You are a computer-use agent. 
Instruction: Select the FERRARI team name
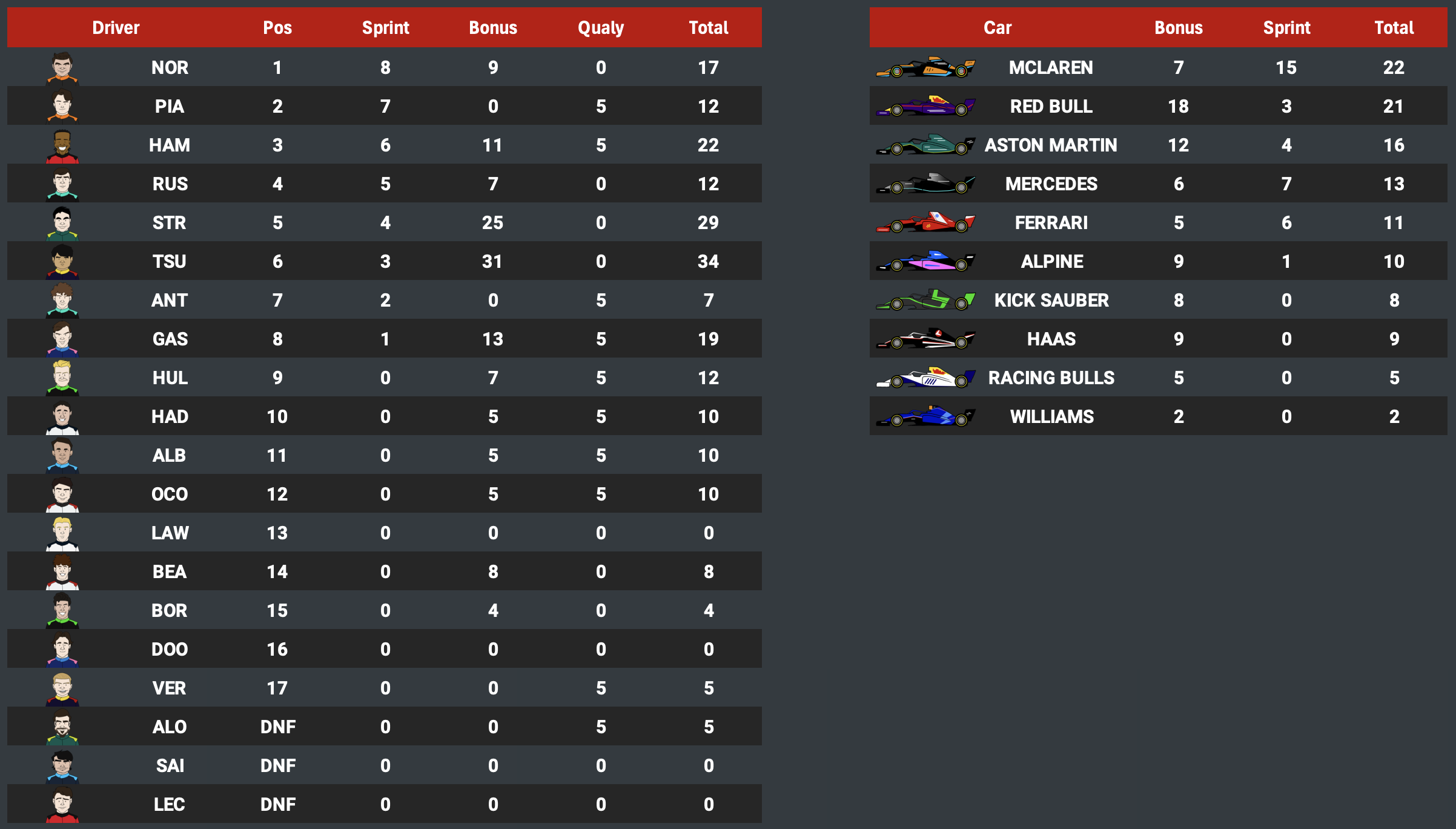(1051, 222)
